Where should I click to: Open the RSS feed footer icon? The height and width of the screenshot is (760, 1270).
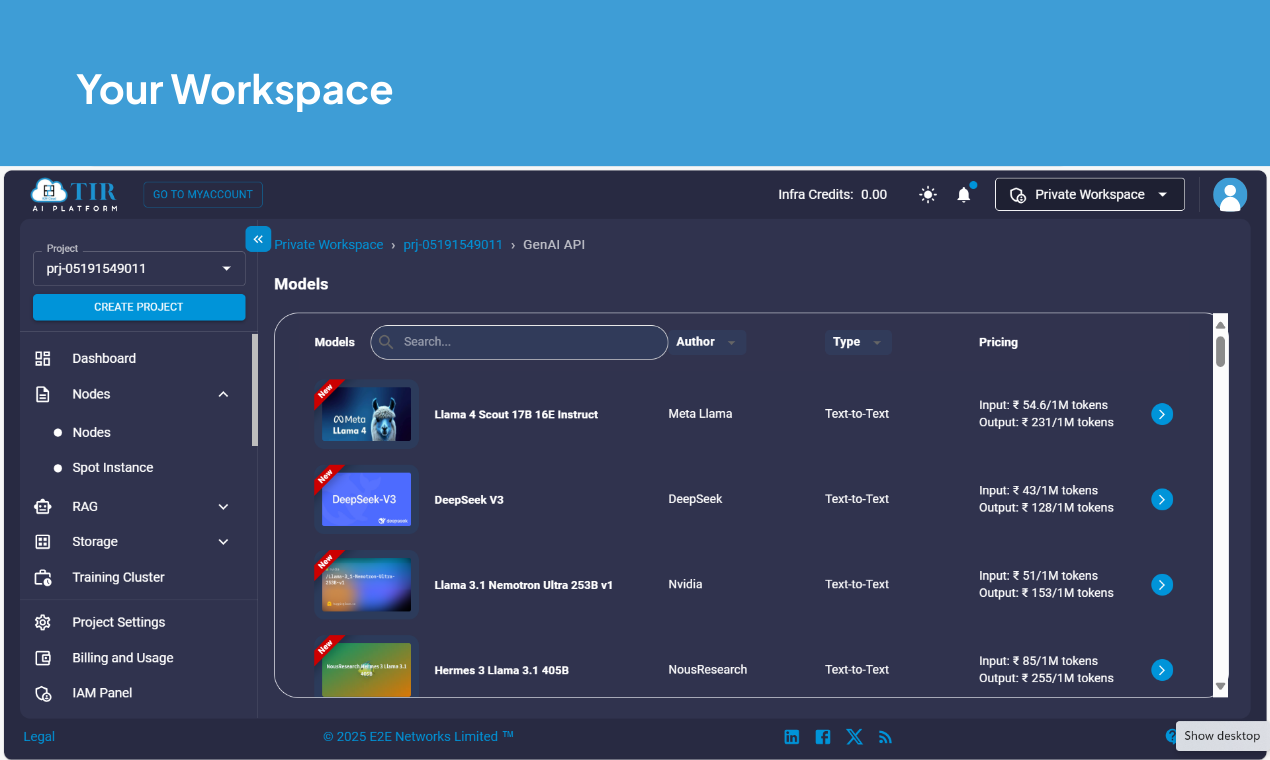[885, 737]
